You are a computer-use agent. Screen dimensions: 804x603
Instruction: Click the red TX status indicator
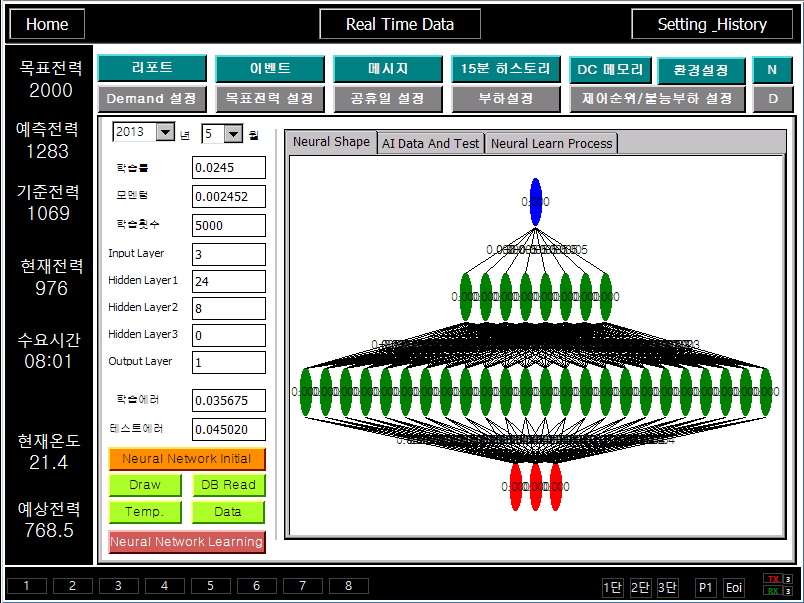click(774, 579)
